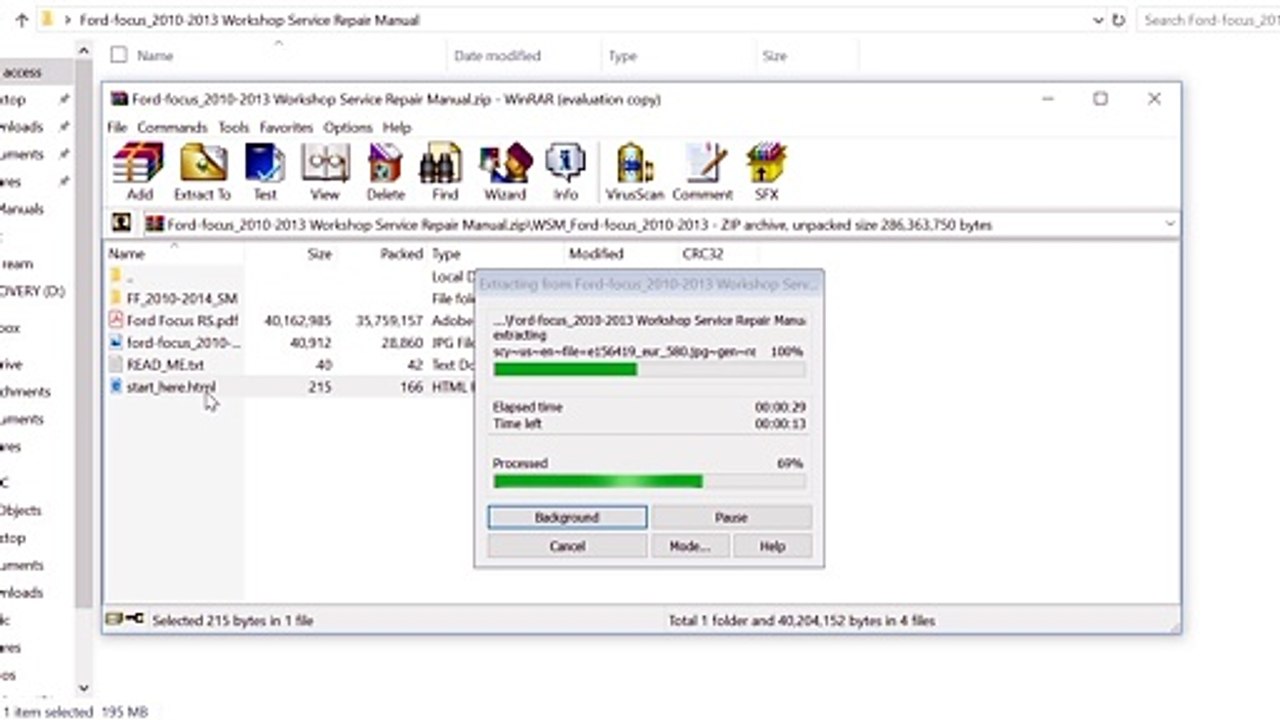The image size is (1280, 720).
Task: Tick the Explorer select-all checkbox
Action: [x=119, y=55]
